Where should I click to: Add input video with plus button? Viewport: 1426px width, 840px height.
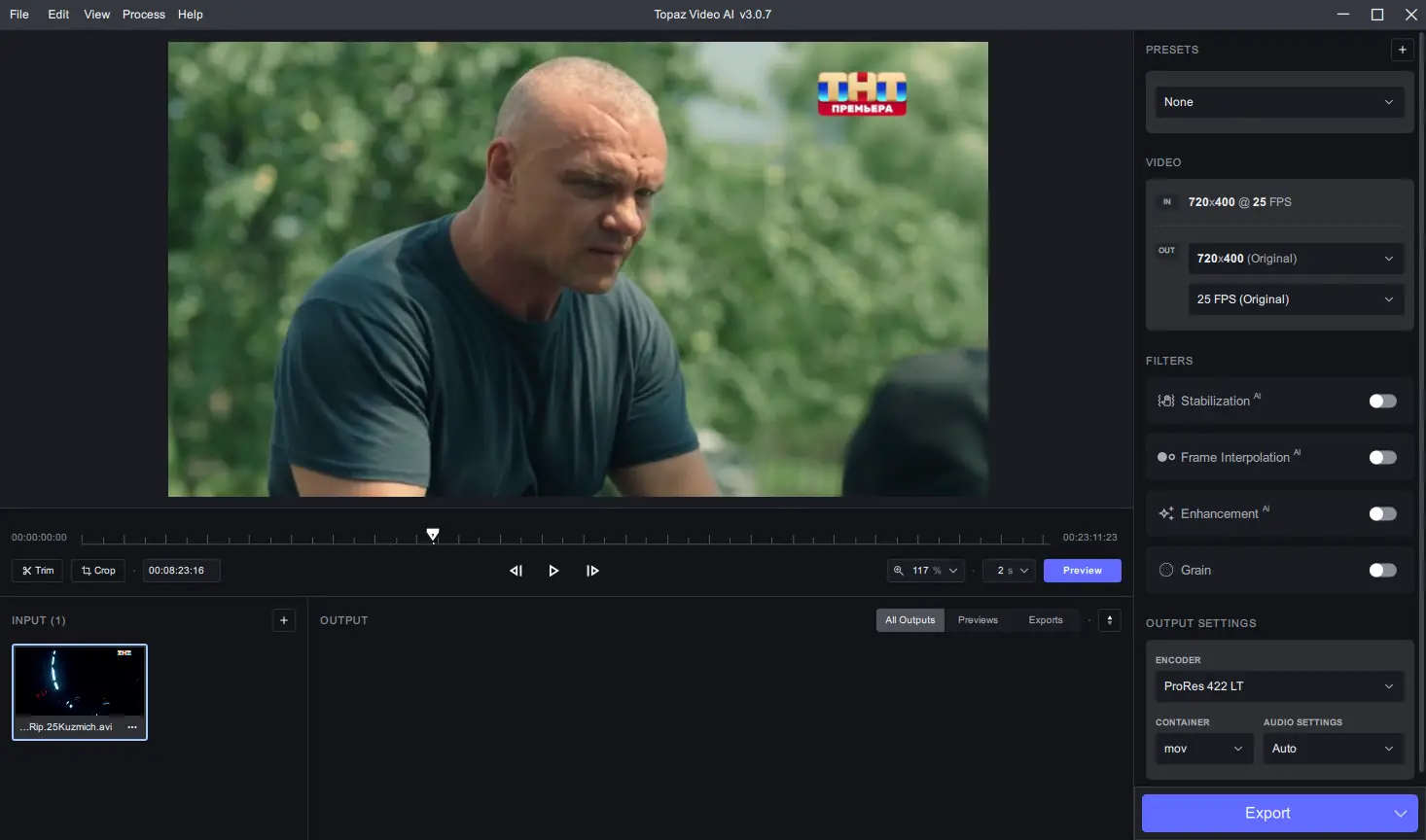(284, 620)
